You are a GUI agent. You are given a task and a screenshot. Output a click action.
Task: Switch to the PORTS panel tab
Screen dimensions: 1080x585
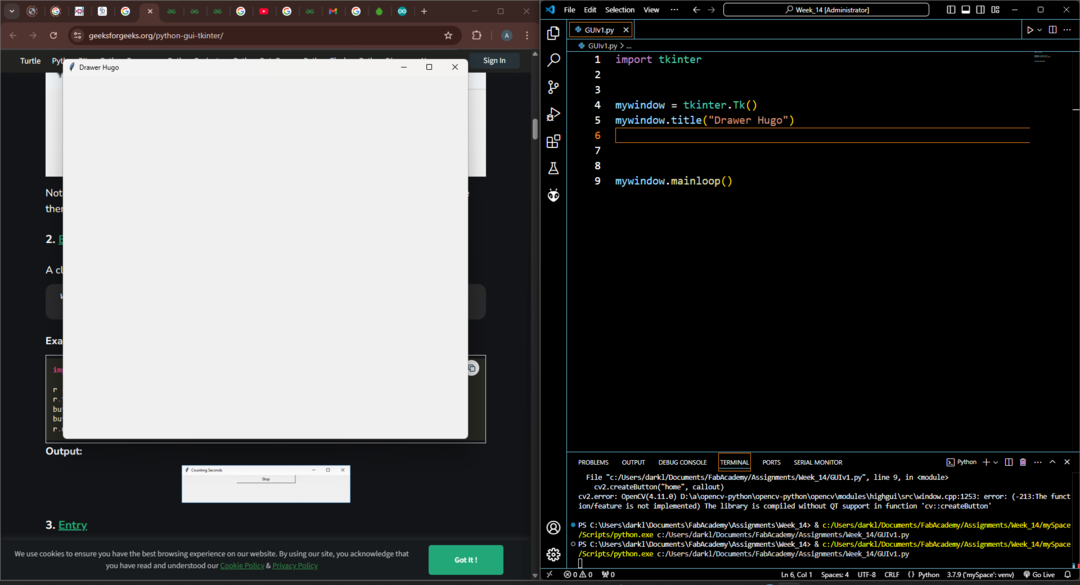pos(771,462)
